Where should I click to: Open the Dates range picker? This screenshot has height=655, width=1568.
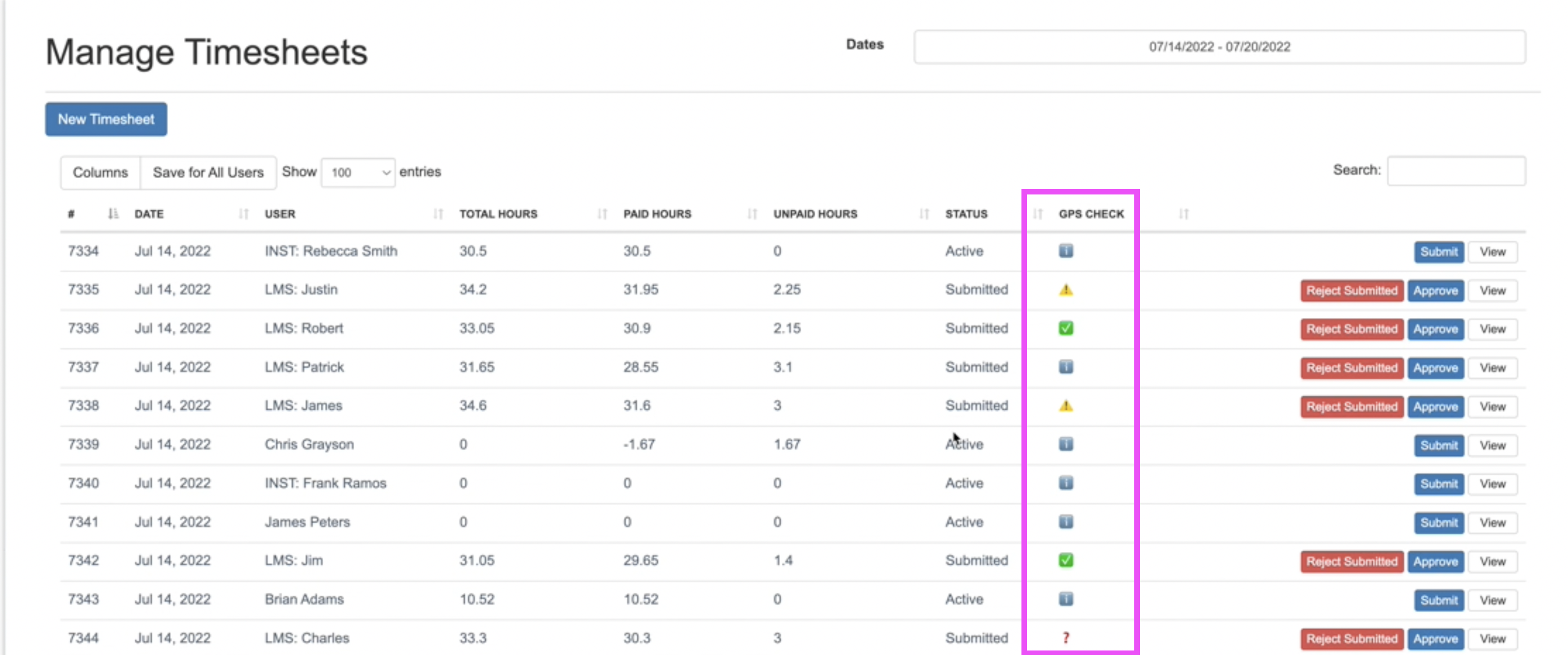[1219, 47]
